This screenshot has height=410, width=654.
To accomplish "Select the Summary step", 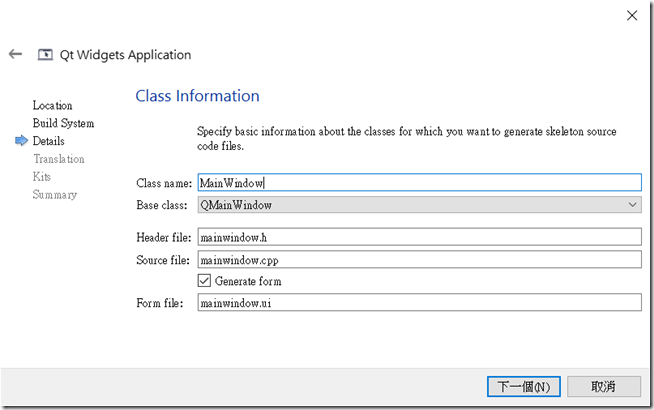I will pos(55,195).
